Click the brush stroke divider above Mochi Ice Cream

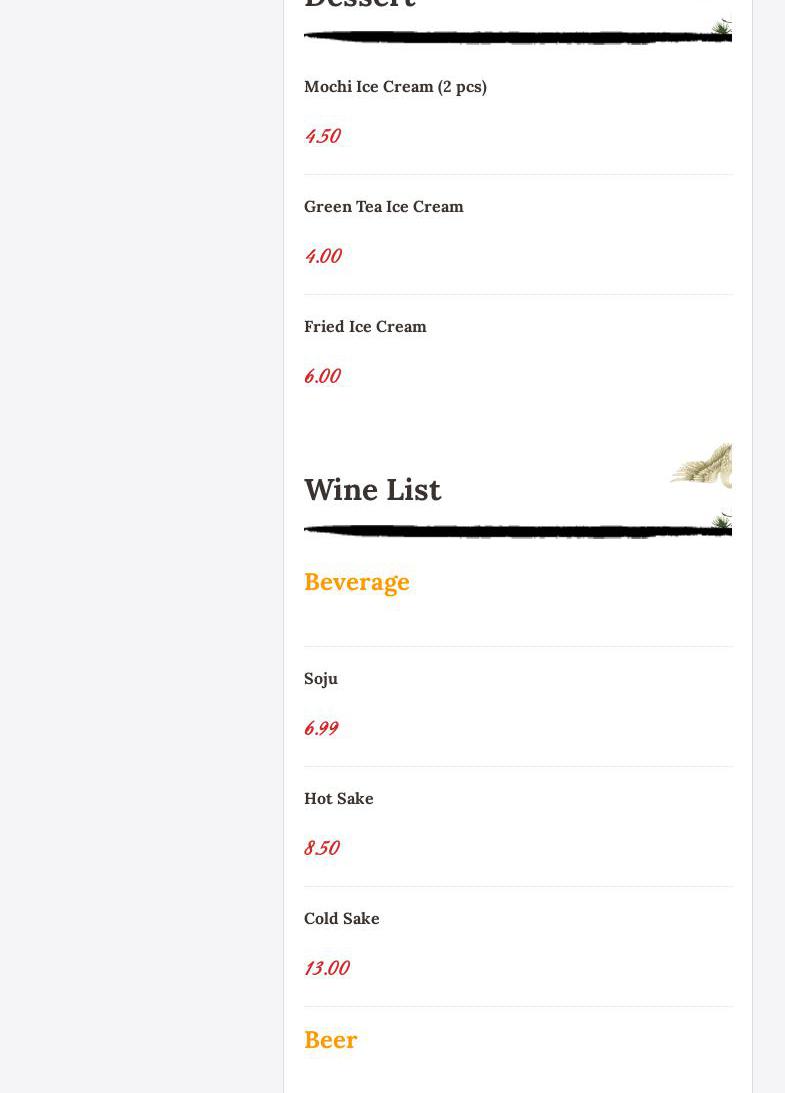tap(500, 38)
